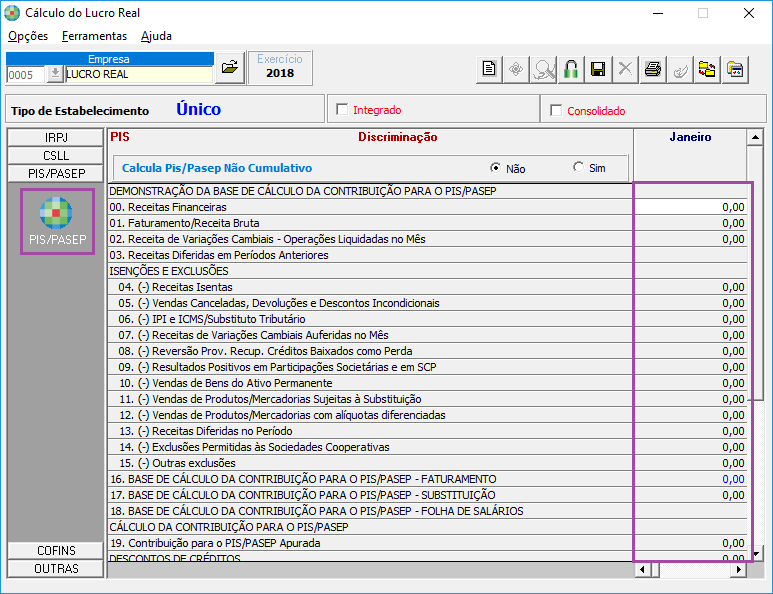Check the Consolidado checkbox

[556, 110]
